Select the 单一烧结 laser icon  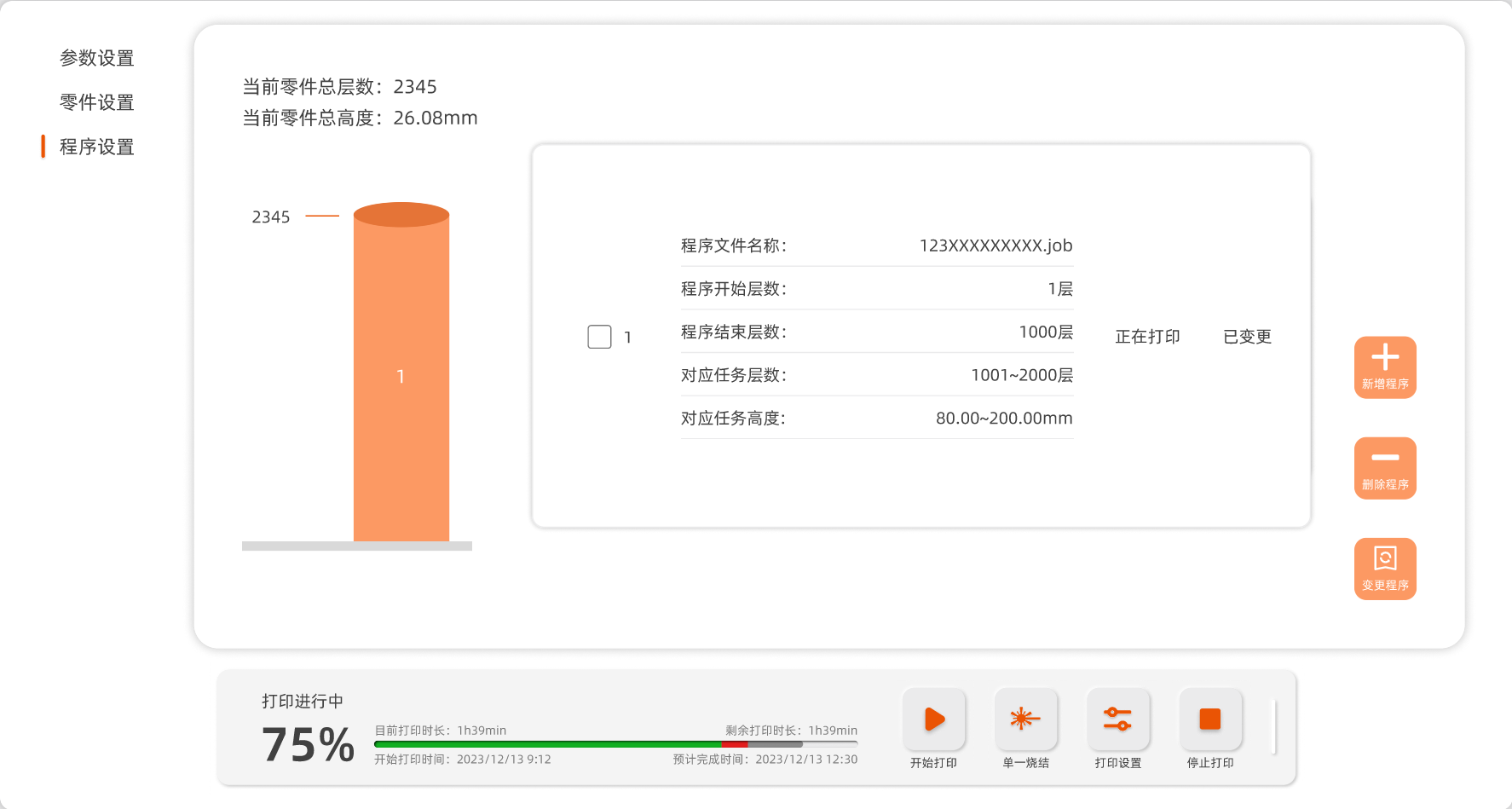point(1025,719)
